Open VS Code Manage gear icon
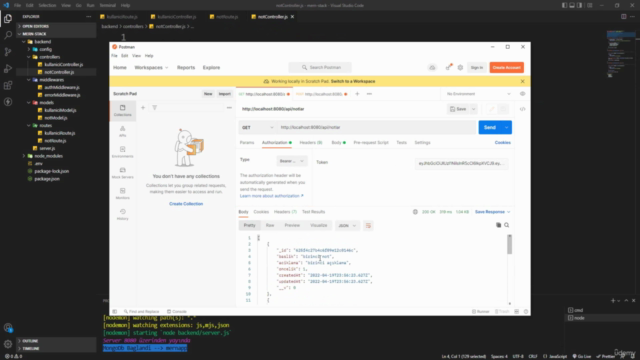This screenshot has width=640, height=360. 8,344
